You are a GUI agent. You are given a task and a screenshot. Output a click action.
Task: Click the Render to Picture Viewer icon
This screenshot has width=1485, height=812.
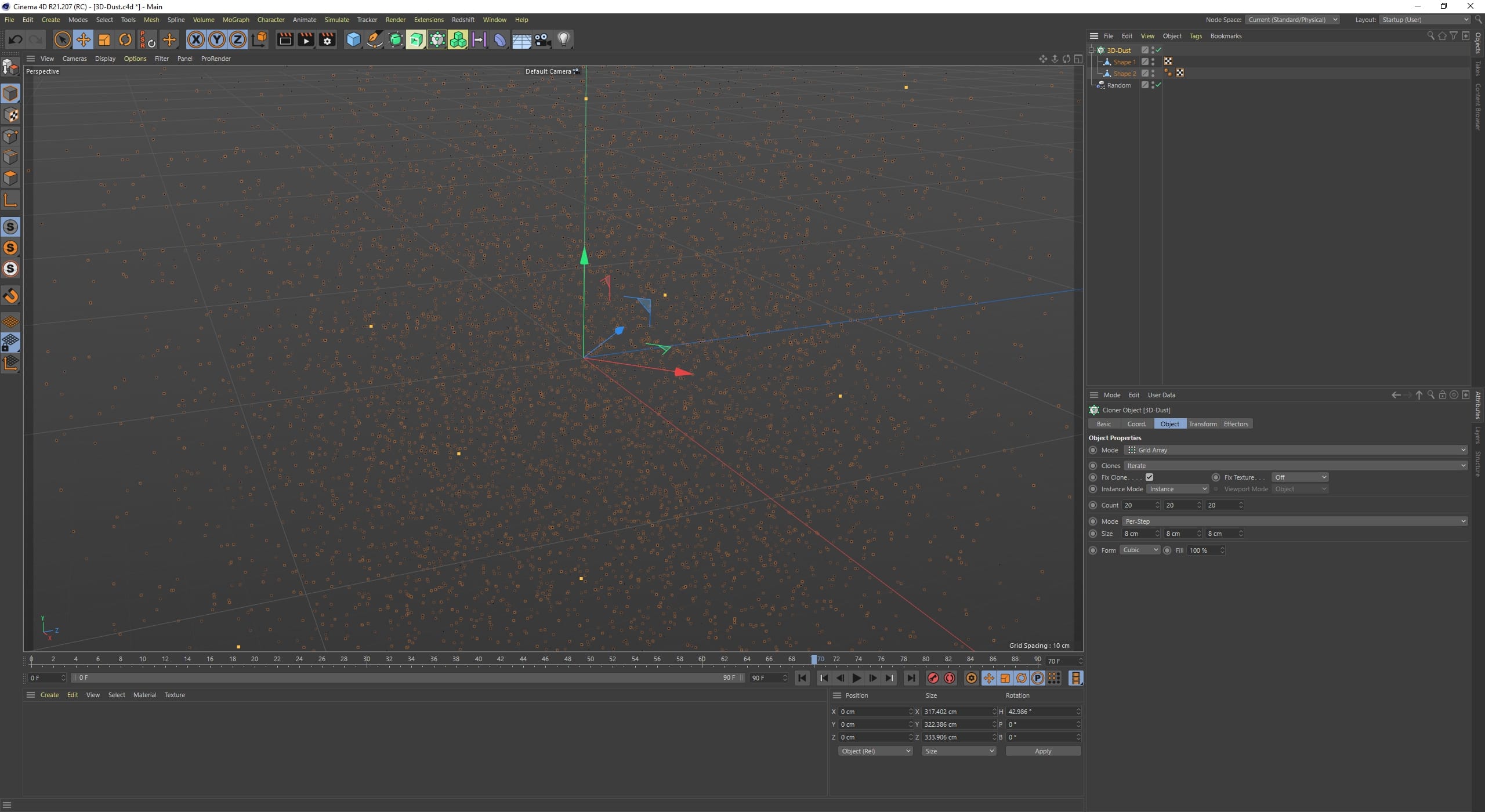click(x=306, y=39)
